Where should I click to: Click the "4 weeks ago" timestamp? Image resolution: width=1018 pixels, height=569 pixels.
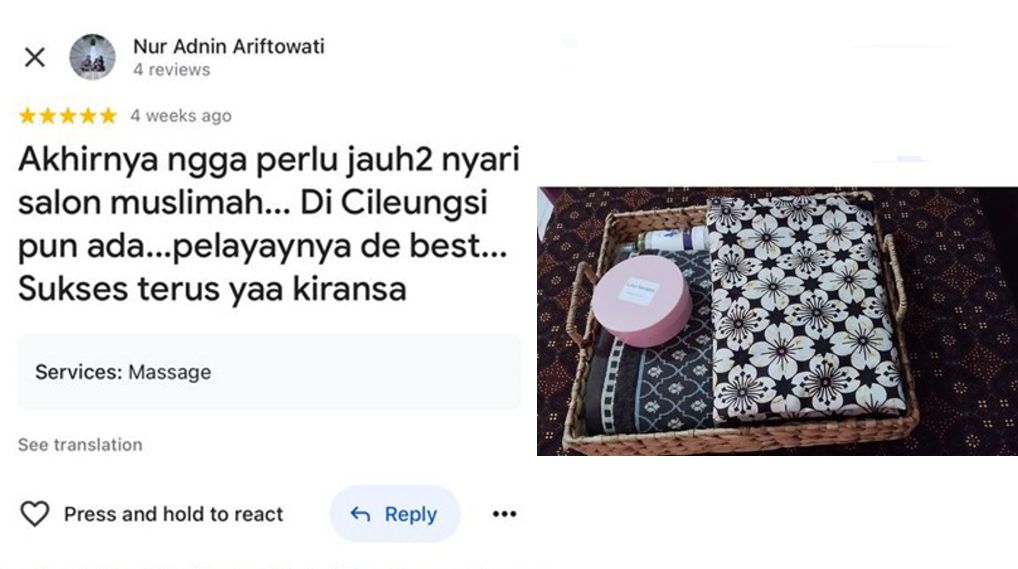180,116
